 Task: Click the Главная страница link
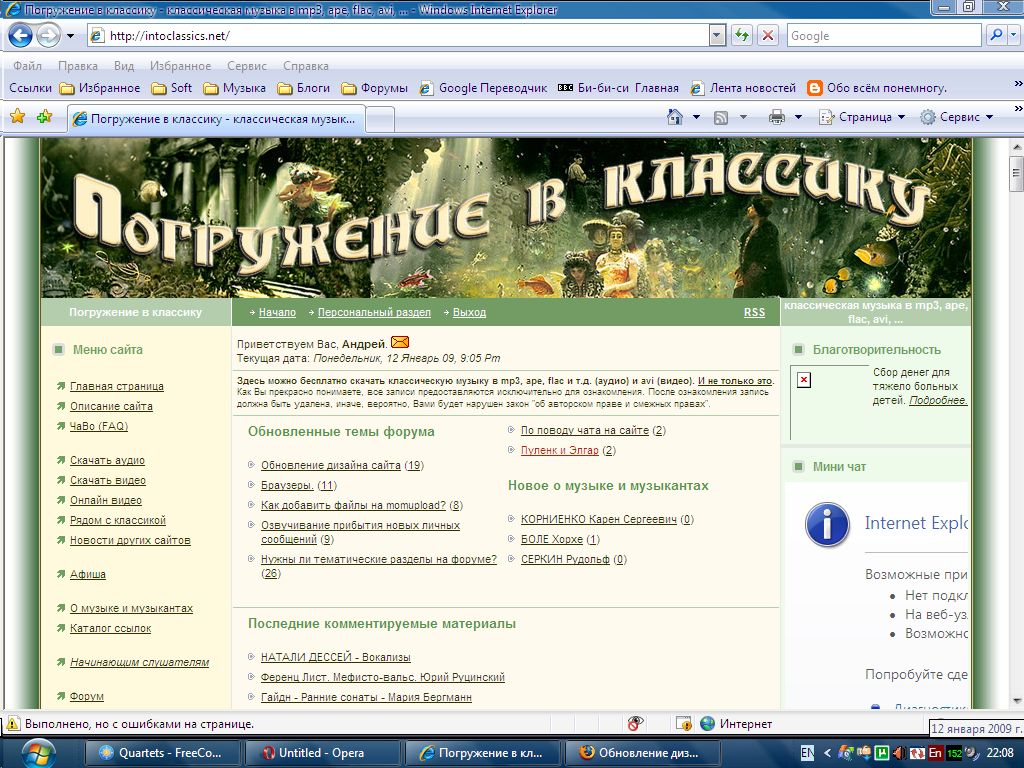tap(117, 387)
